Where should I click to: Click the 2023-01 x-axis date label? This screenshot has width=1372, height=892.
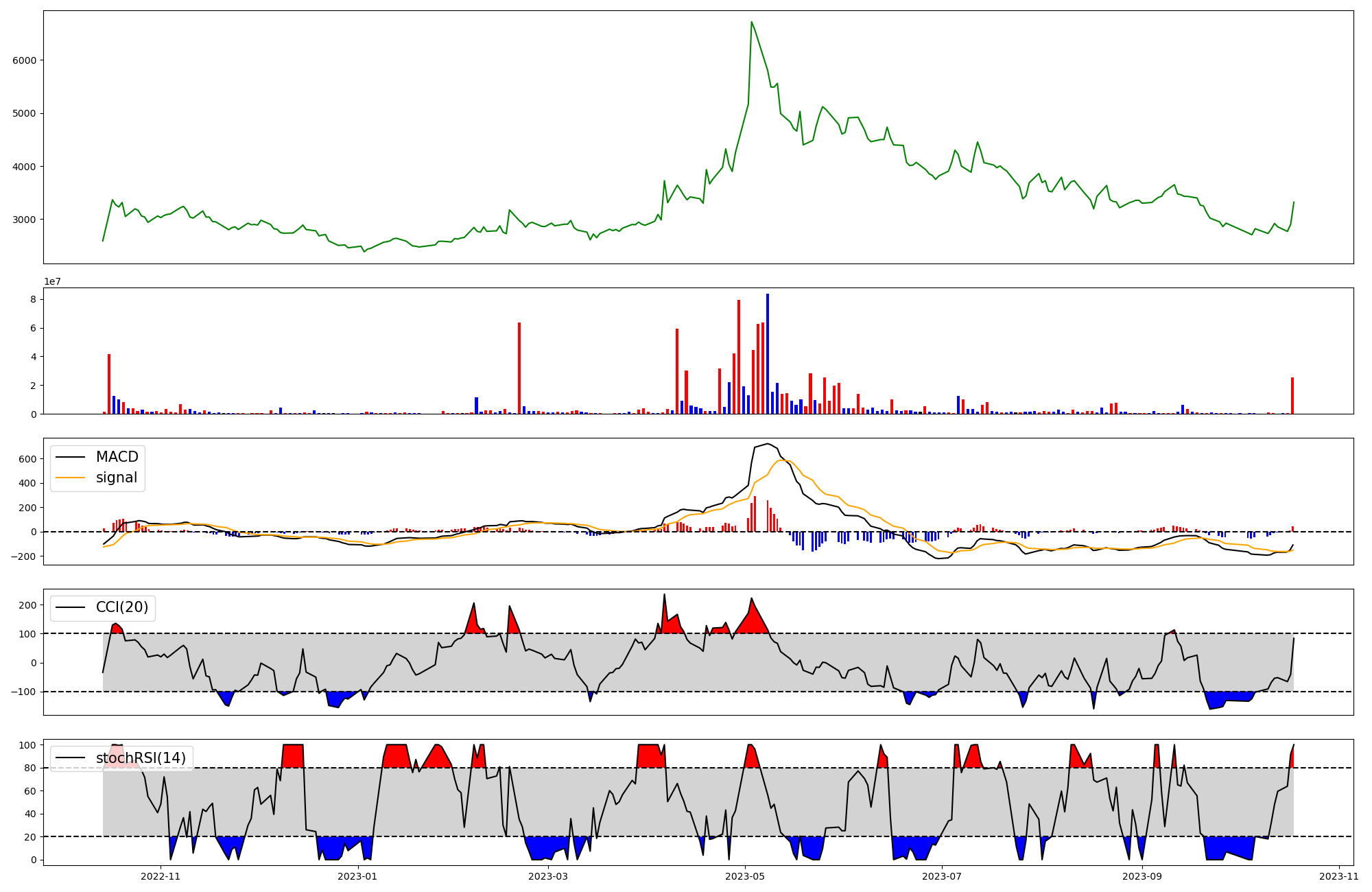tap(357, 876)
